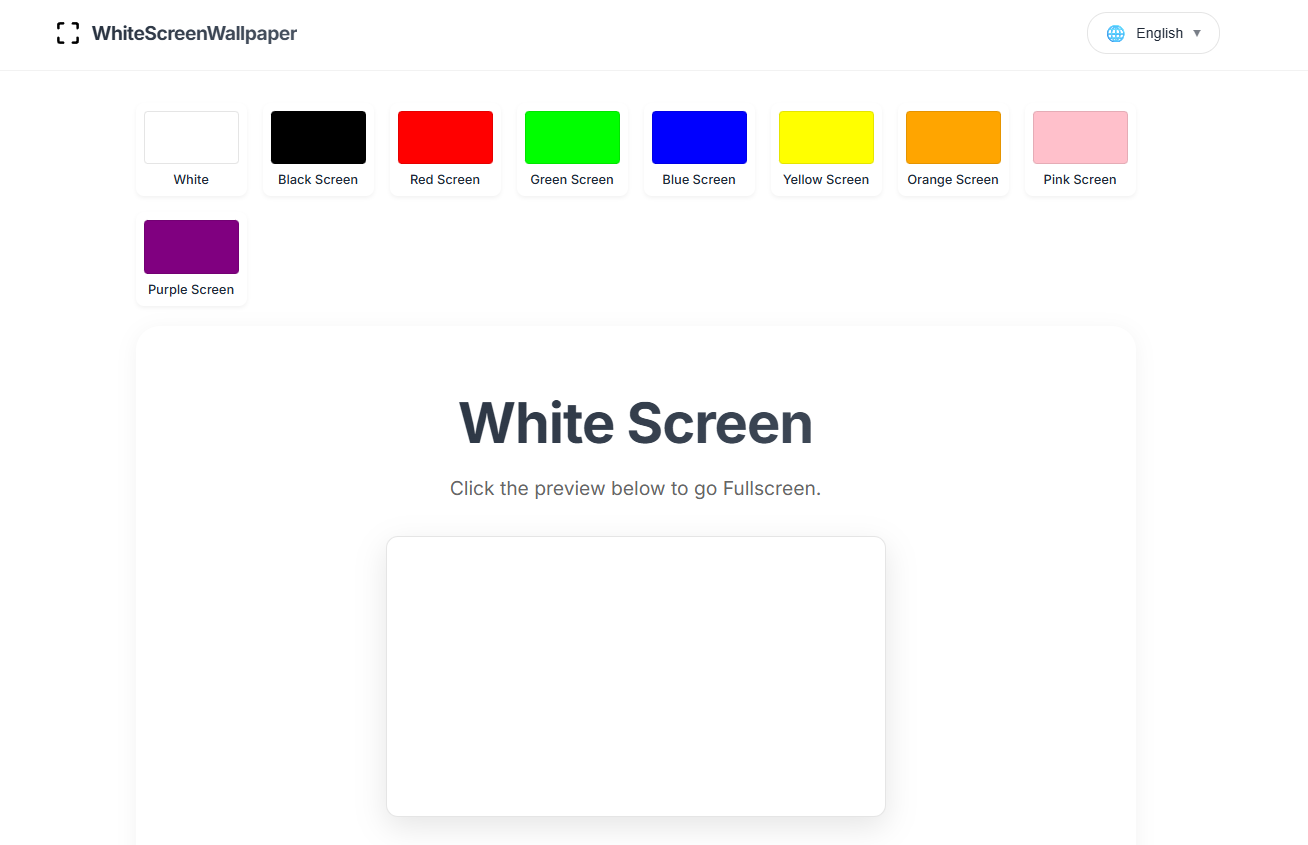Click the fullscreen frame logo icon
The width and height of the screenshot is (1308, 845).
[x=67, y=32]
